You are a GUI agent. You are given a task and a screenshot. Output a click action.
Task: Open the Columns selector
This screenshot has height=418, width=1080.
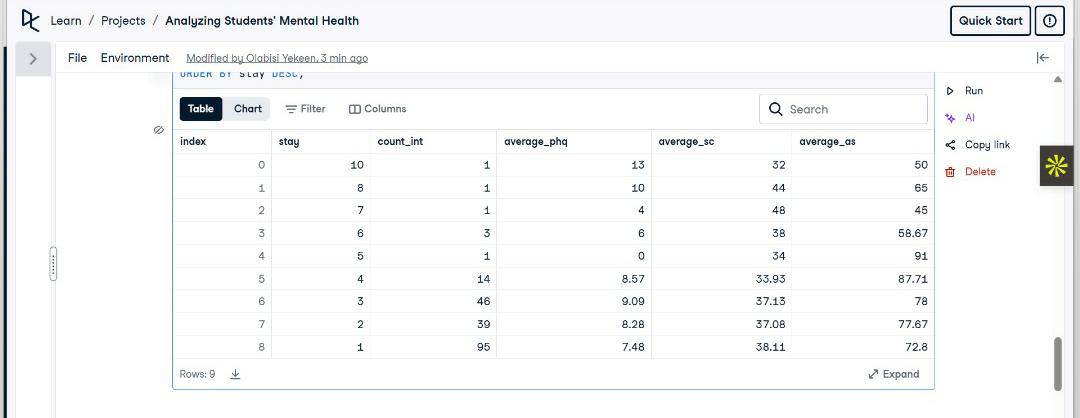click(377, 109)
